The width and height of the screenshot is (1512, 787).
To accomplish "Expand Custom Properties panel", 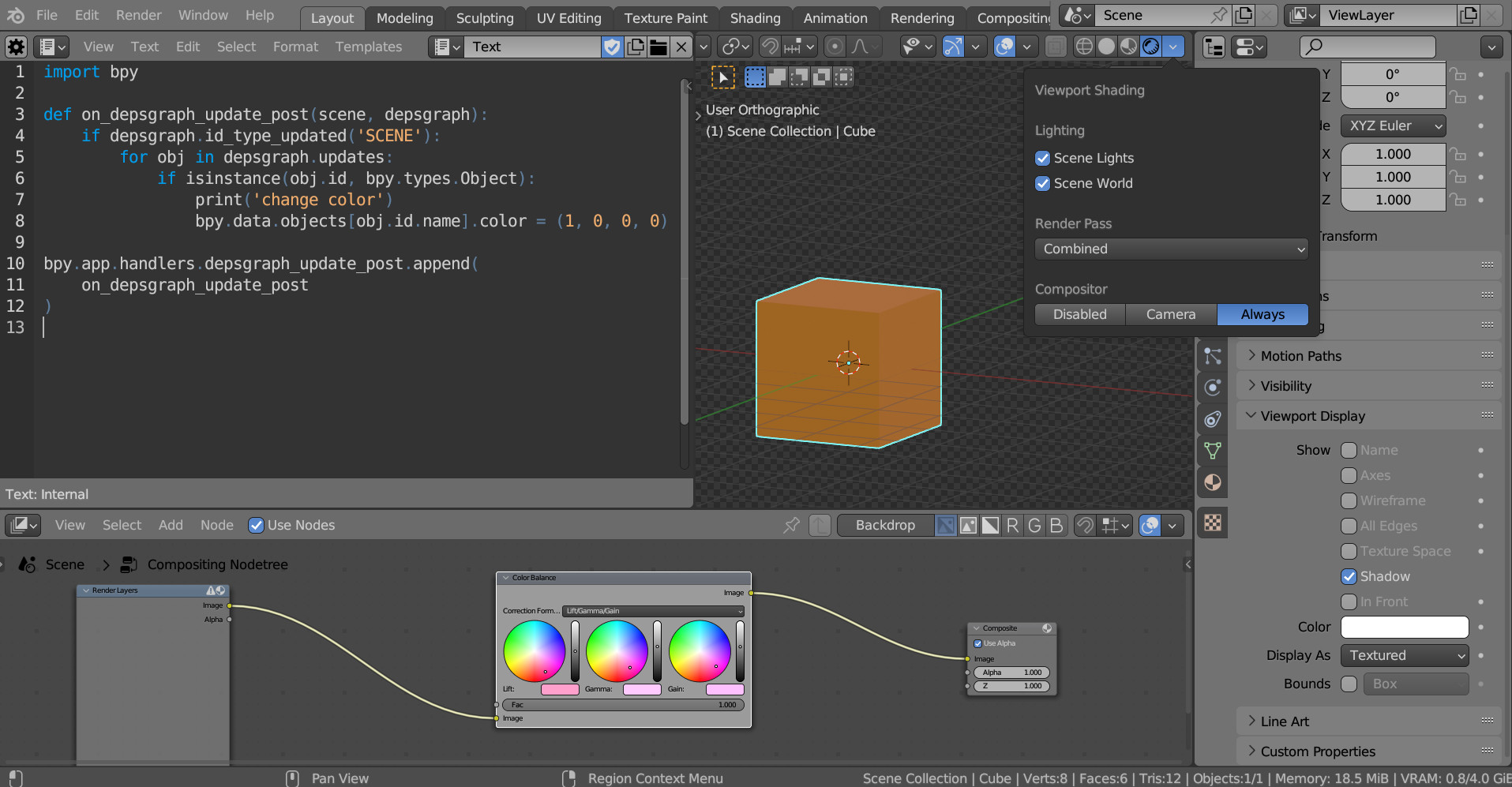I will pyautogui.click(x=1368, y=751).
